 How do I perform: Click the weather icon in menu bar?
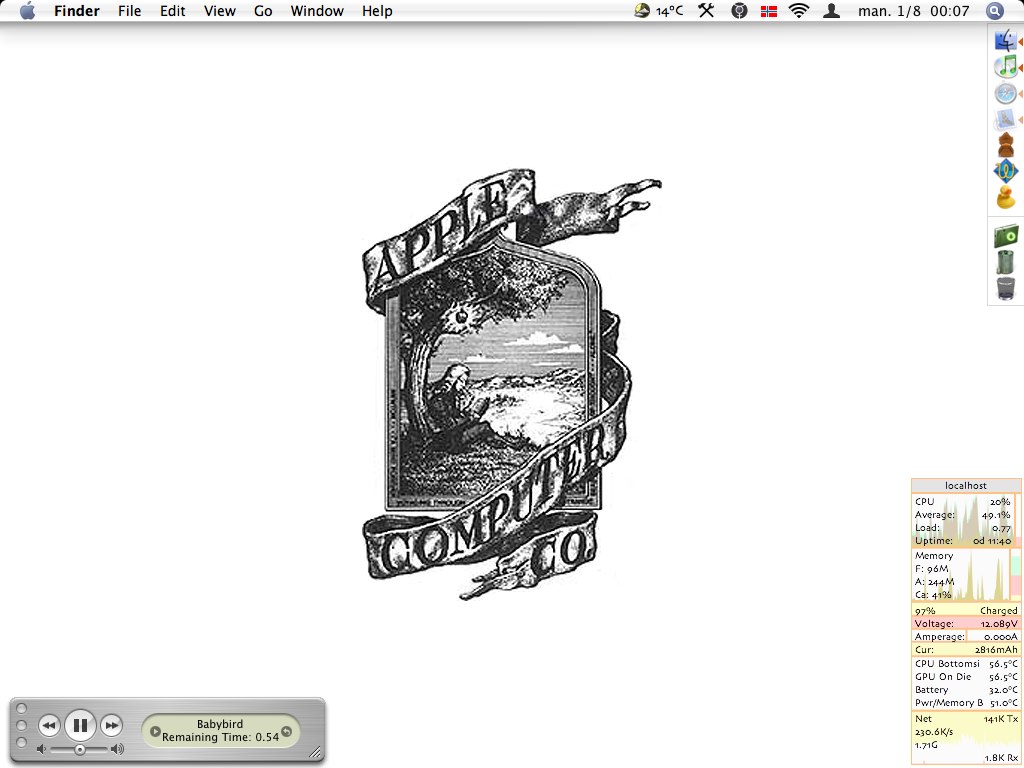click(642, 10)
